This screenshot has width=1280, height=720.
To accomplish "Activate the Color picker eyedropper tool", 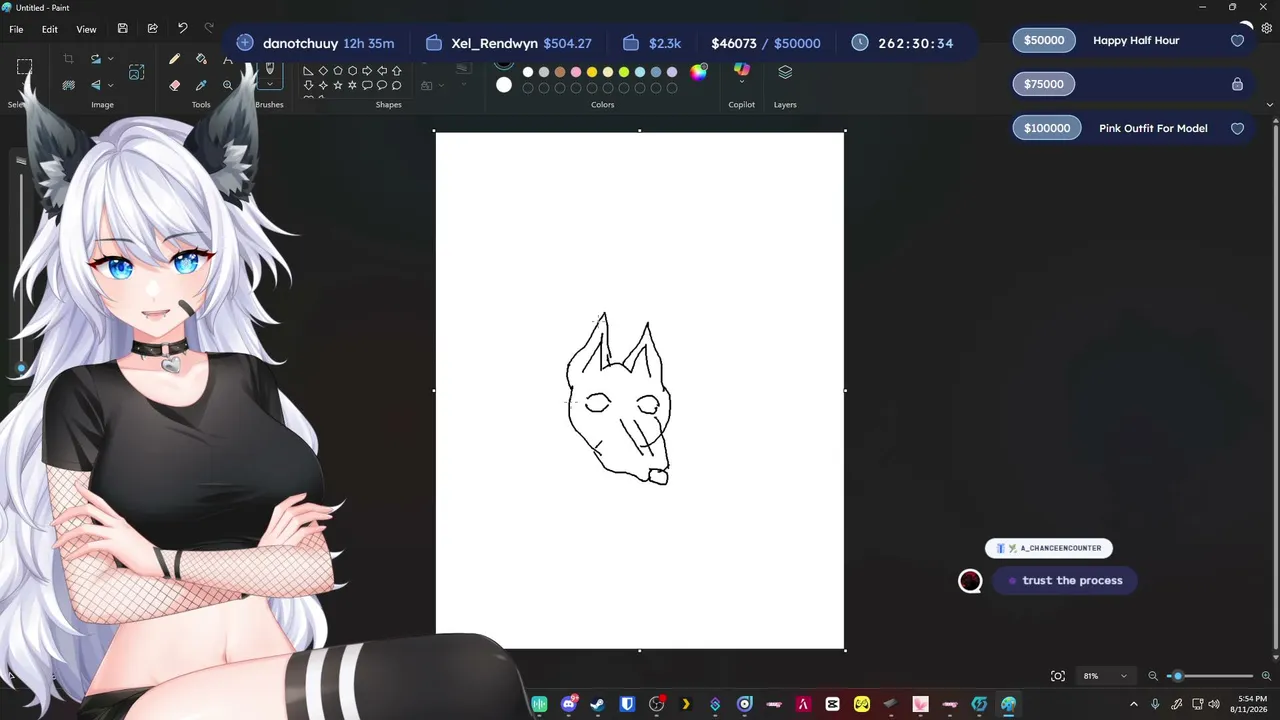I will pos(201,86).
